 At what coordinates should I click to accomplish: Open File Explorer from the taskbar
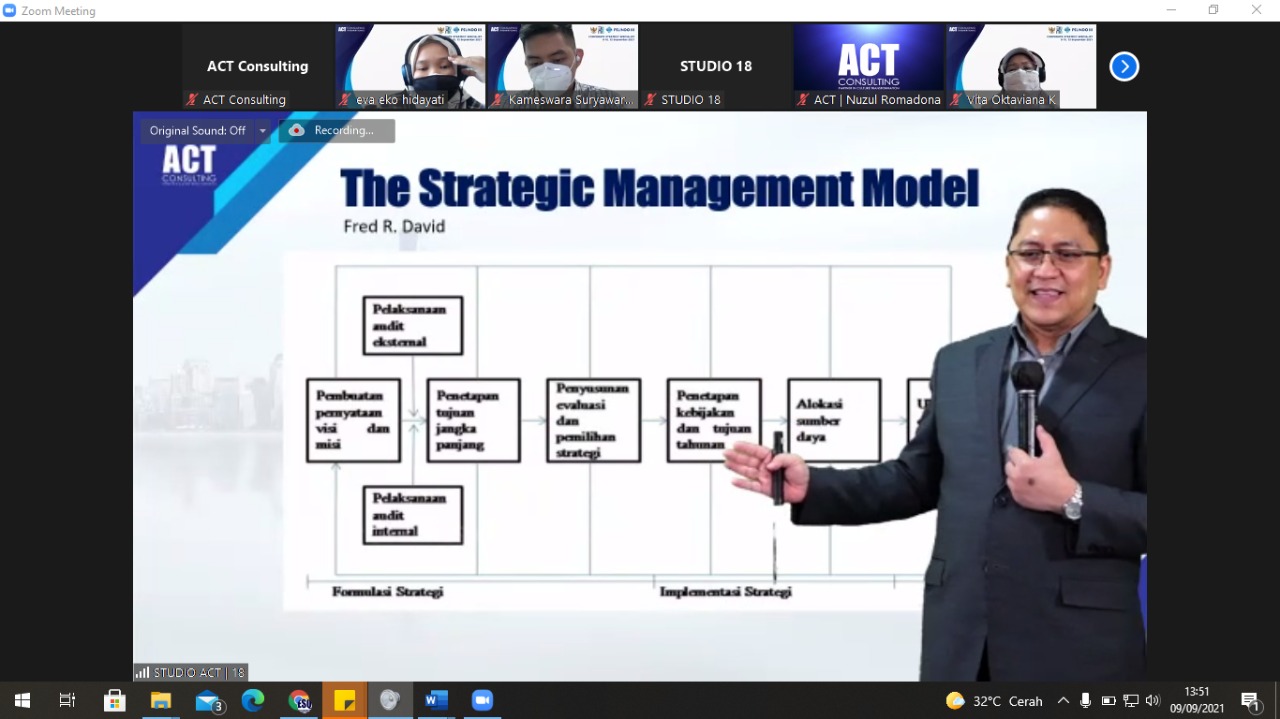coord(161,700)
